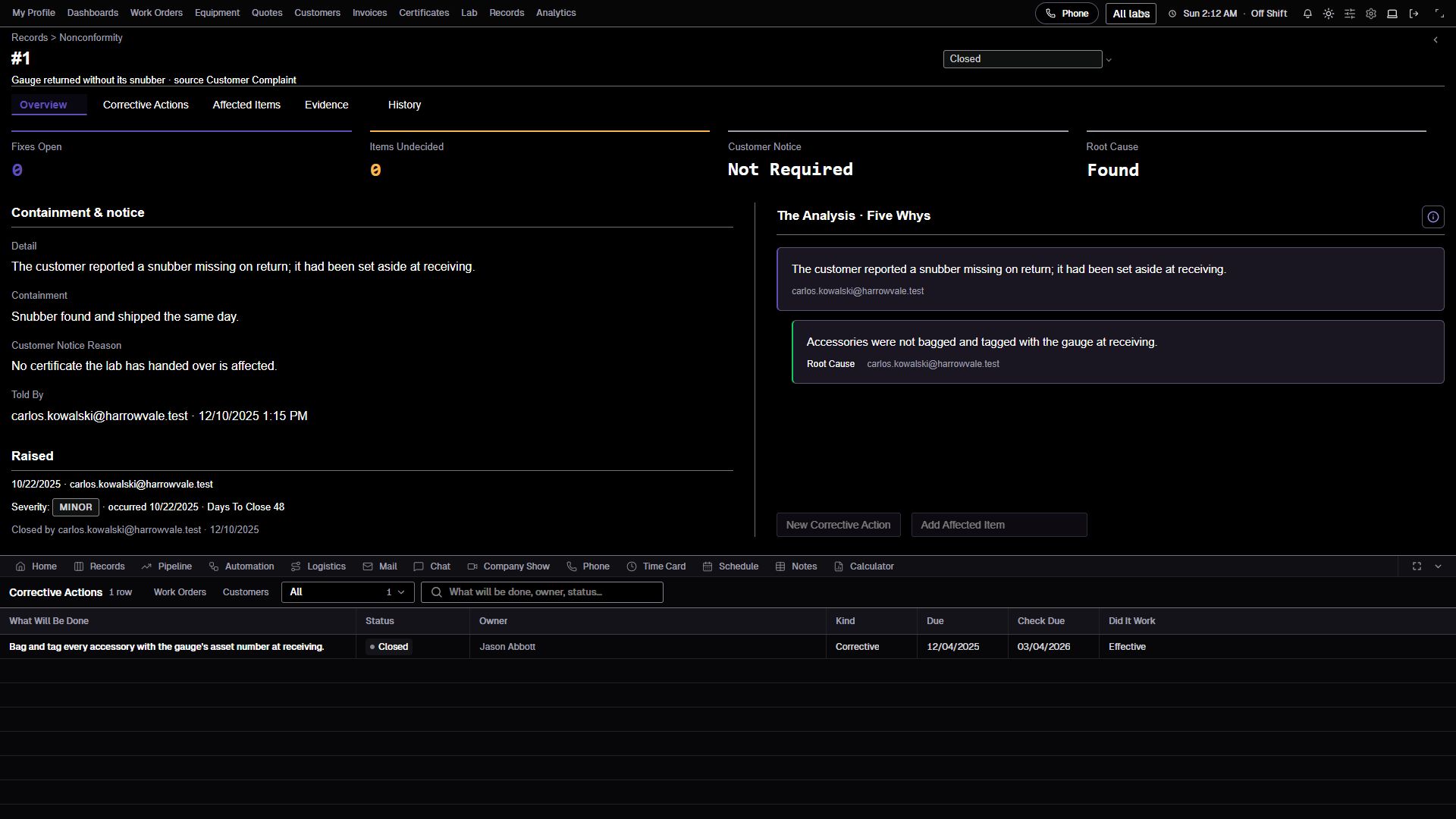Open Company Show in the dock

509,566
